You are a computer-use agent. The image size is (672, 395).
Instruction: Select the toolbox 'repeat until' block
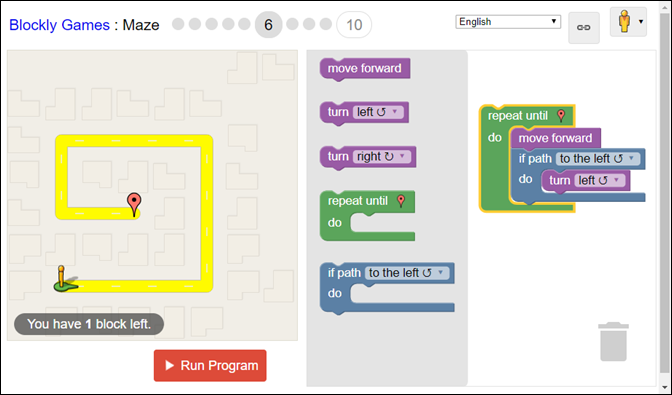tap(367, 215)
